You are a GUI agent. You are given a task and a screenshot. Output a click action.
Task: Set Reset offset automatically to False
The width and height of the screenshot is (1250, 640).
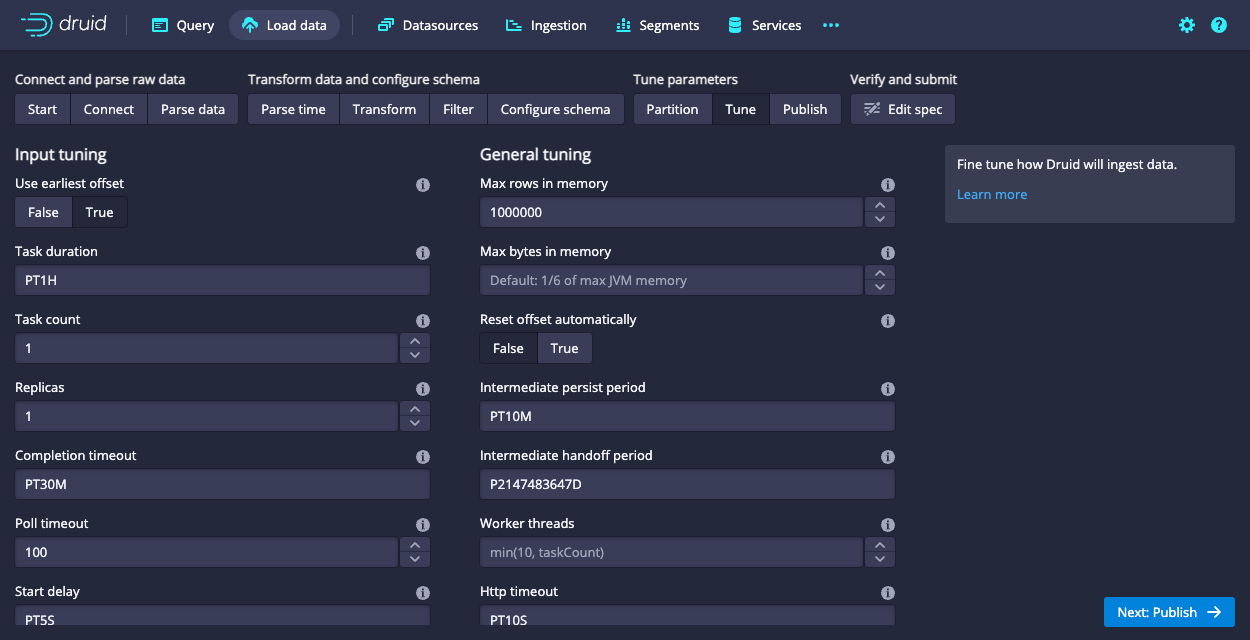coord(506,348)
